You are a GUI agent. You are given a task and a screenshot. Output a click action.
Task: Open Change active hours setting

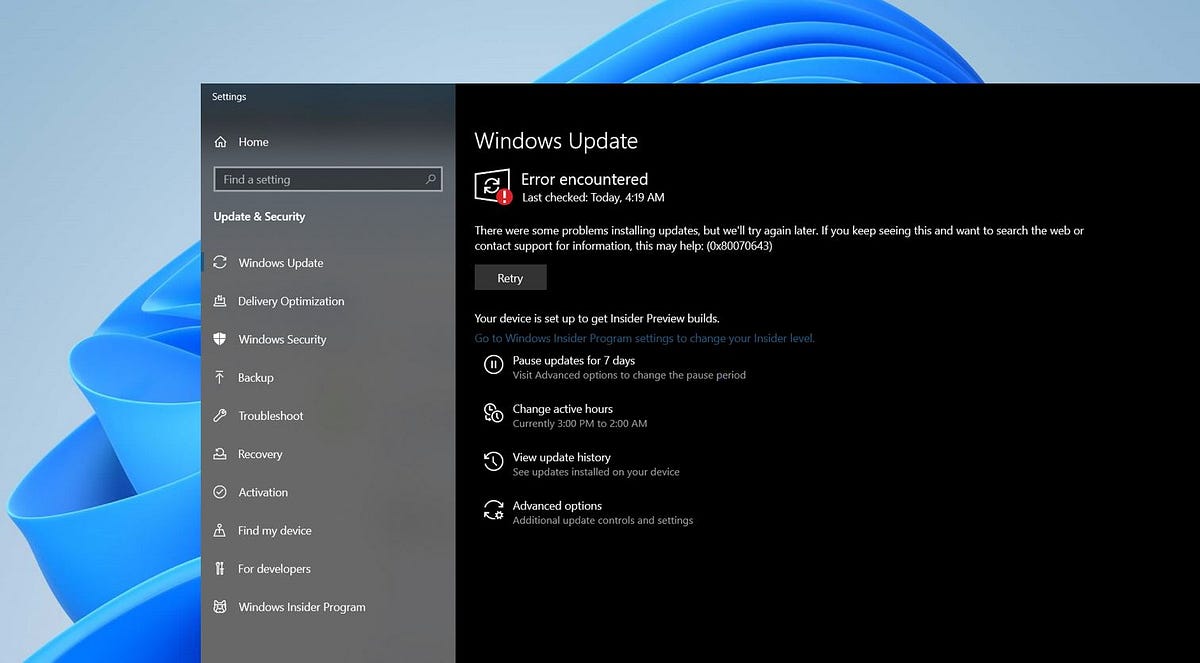click(x=562, y=409)
